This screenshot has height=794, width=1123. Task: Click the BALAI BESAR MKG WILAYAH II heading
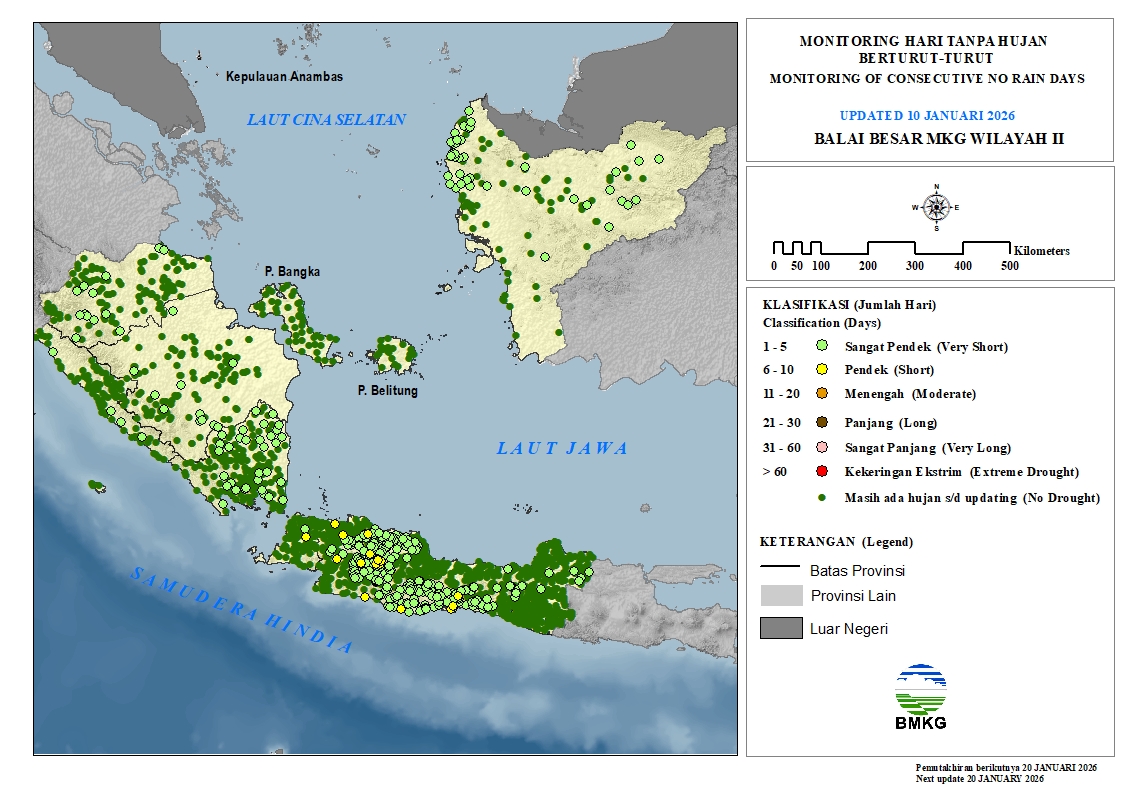click(938, 139)
